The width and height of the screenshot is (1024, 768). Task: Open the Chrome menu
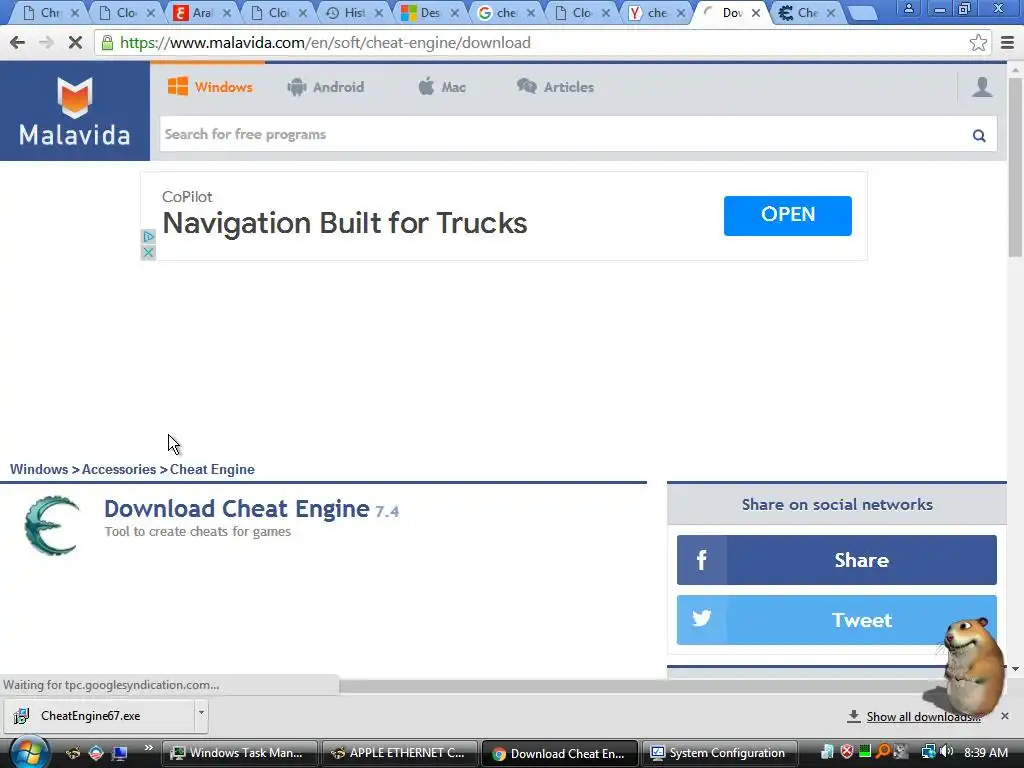tap(1008, 42)
